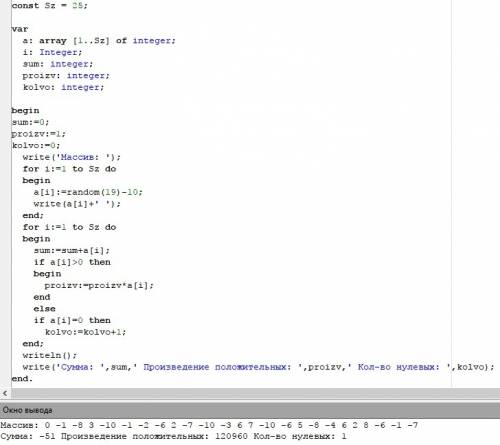The image size is (500, 445).
Task: Click the horizontal scrollbar track below code
Action: [x=255, y=393]
